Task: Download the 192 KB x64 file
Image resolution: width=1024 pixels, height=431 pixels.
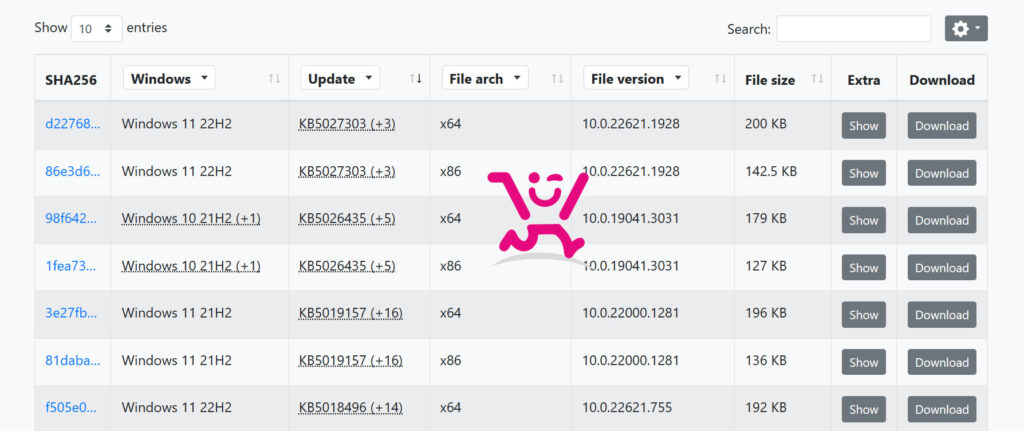Action: (942, 409)
